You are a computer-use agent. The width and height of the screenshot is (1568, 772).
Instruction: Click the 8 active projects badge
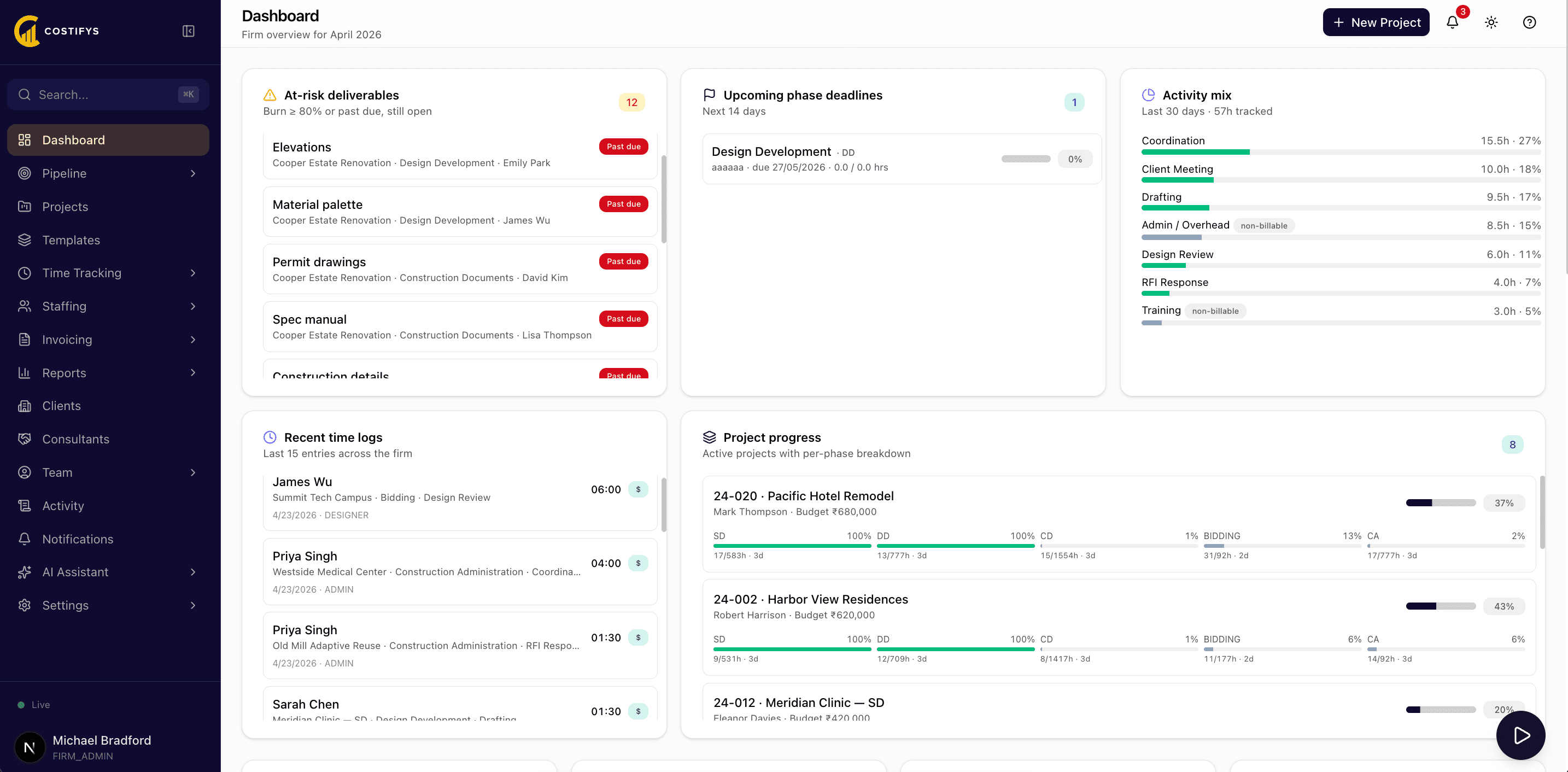pyautogui.click(x=1512, y=445)
